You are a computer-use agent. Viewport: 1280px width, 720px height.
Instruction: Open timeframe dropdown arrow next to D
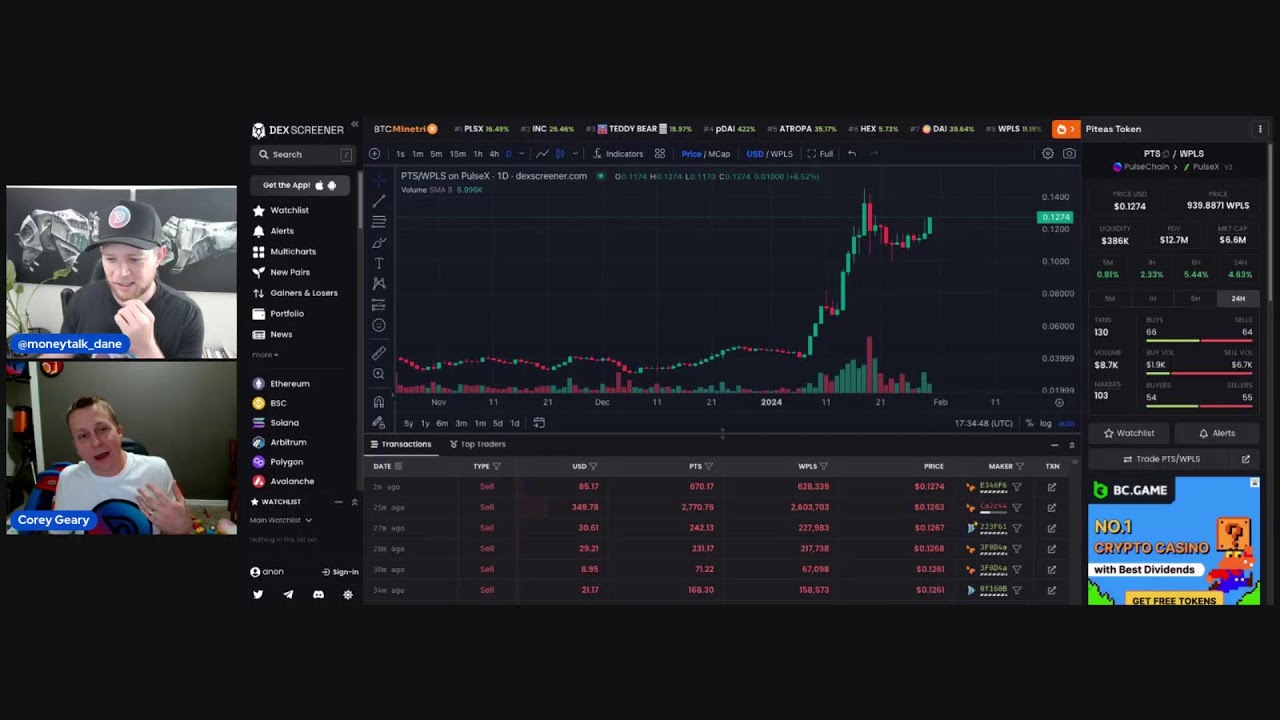click(522, 154)
